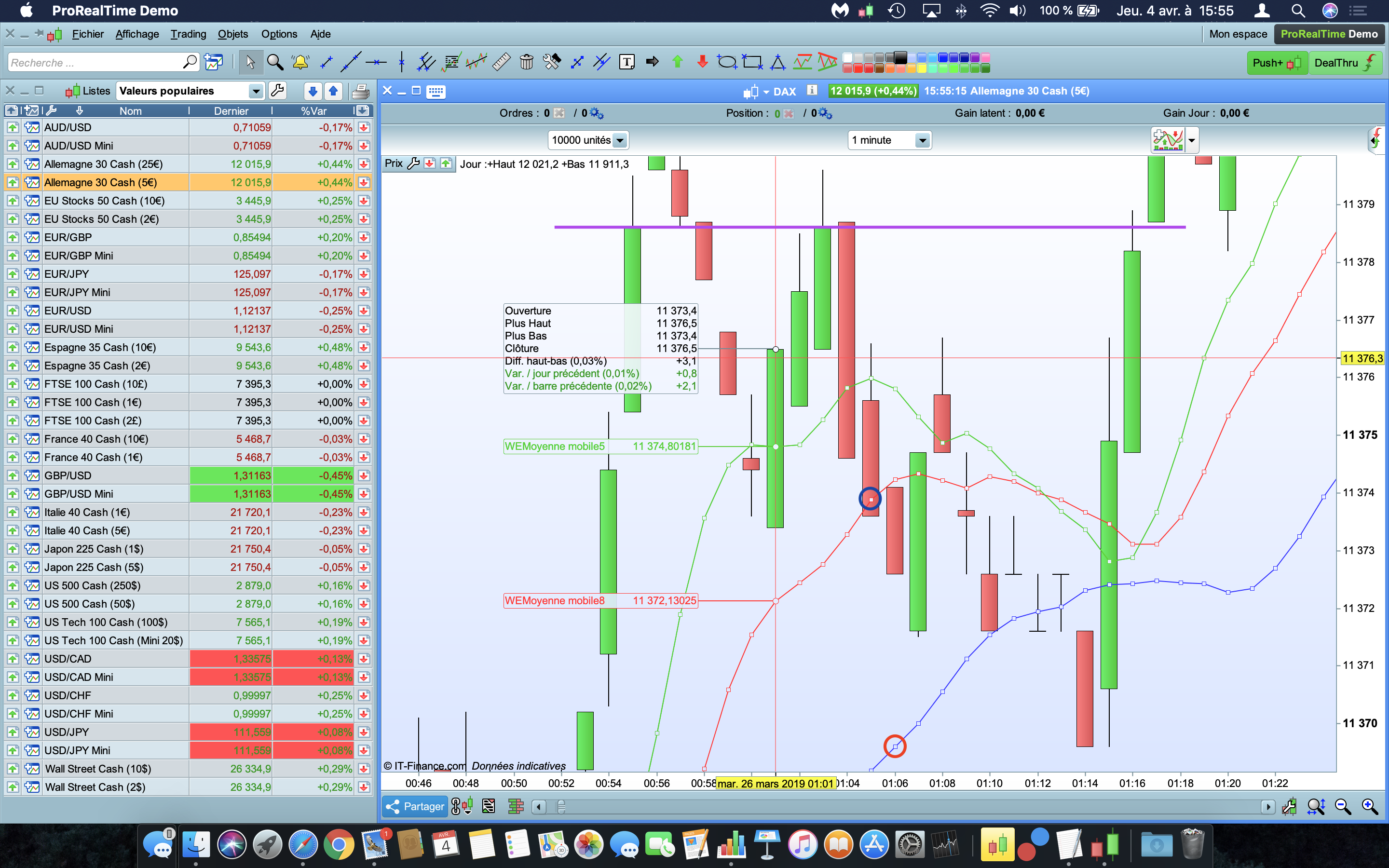The width and height of the screenshot is (1389, 868).
Task: Click the Partager share button
Action: point(415,807)
